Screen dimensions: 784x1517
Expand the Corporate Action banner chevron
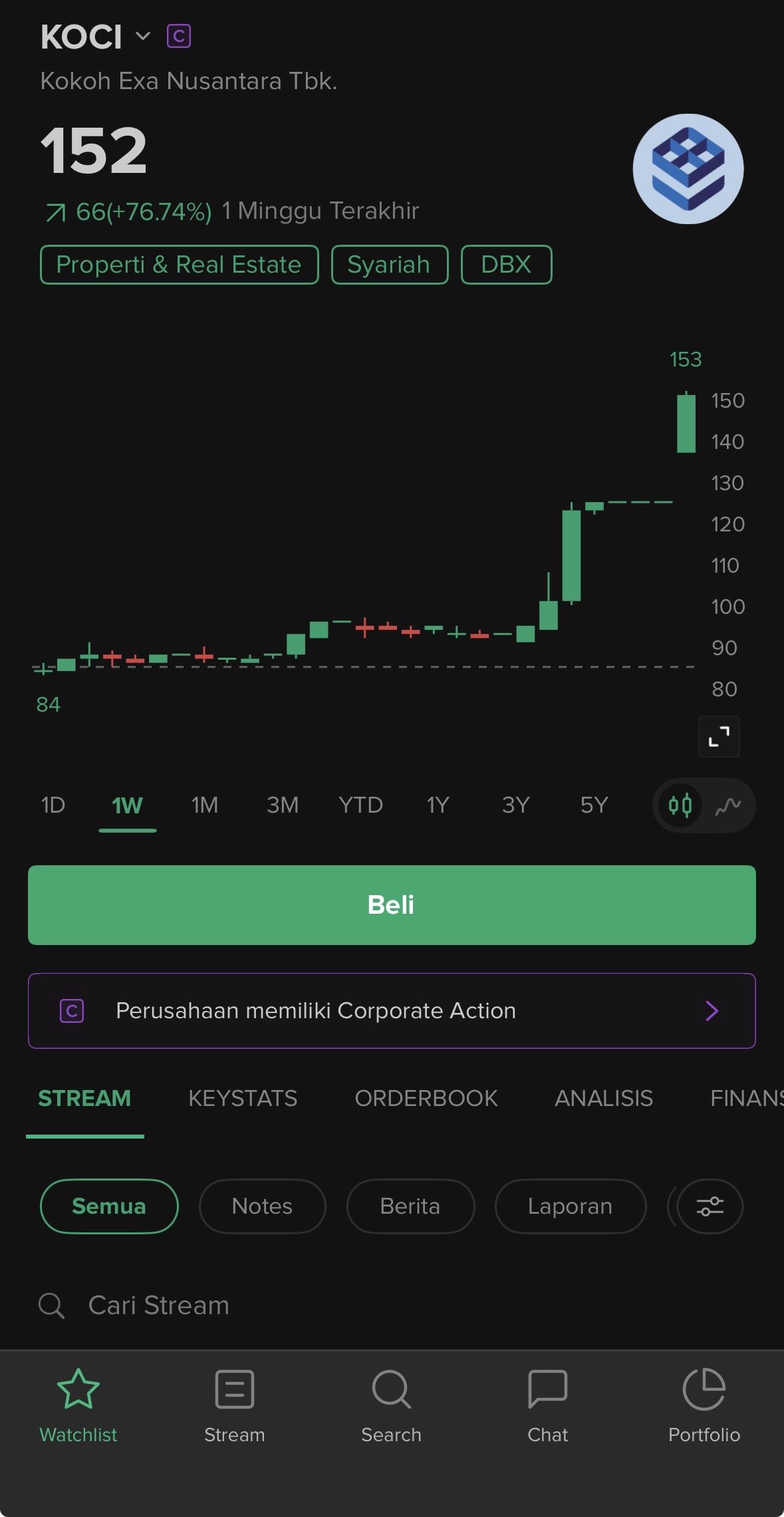tap(712, 1011)
